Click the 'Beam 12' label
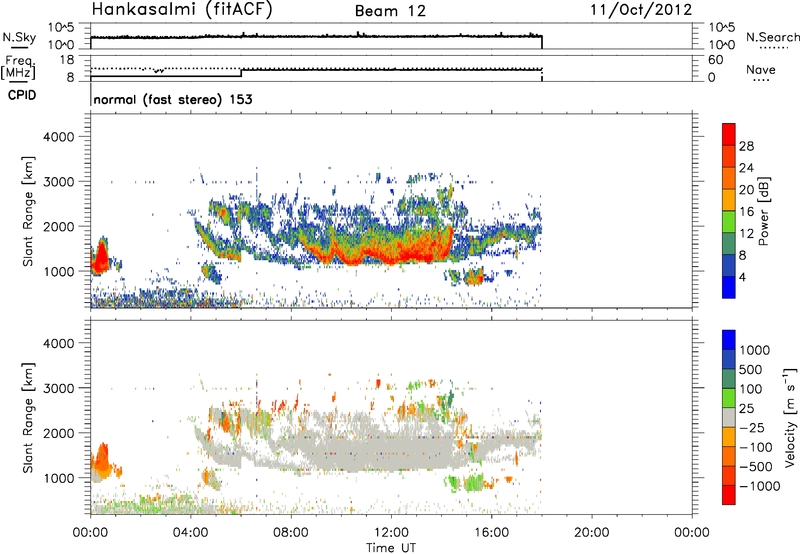 (390, 11)
